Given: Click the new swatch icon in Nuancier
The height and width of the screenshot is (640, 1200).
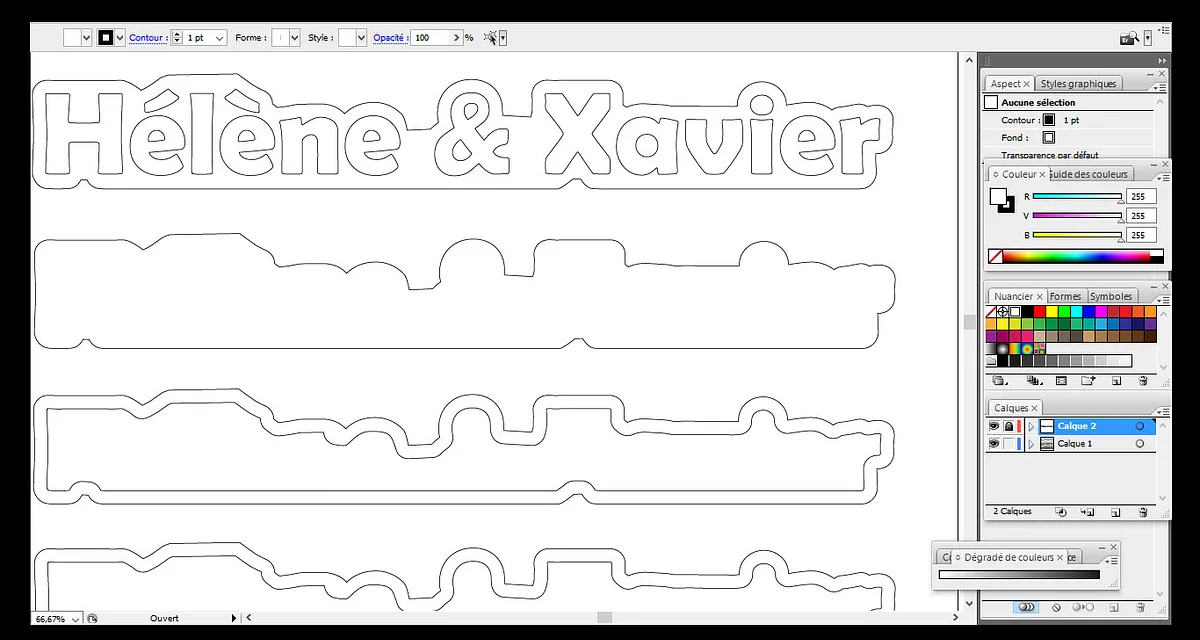Looking at the screenshot, I should click(x=1116, y=381).
